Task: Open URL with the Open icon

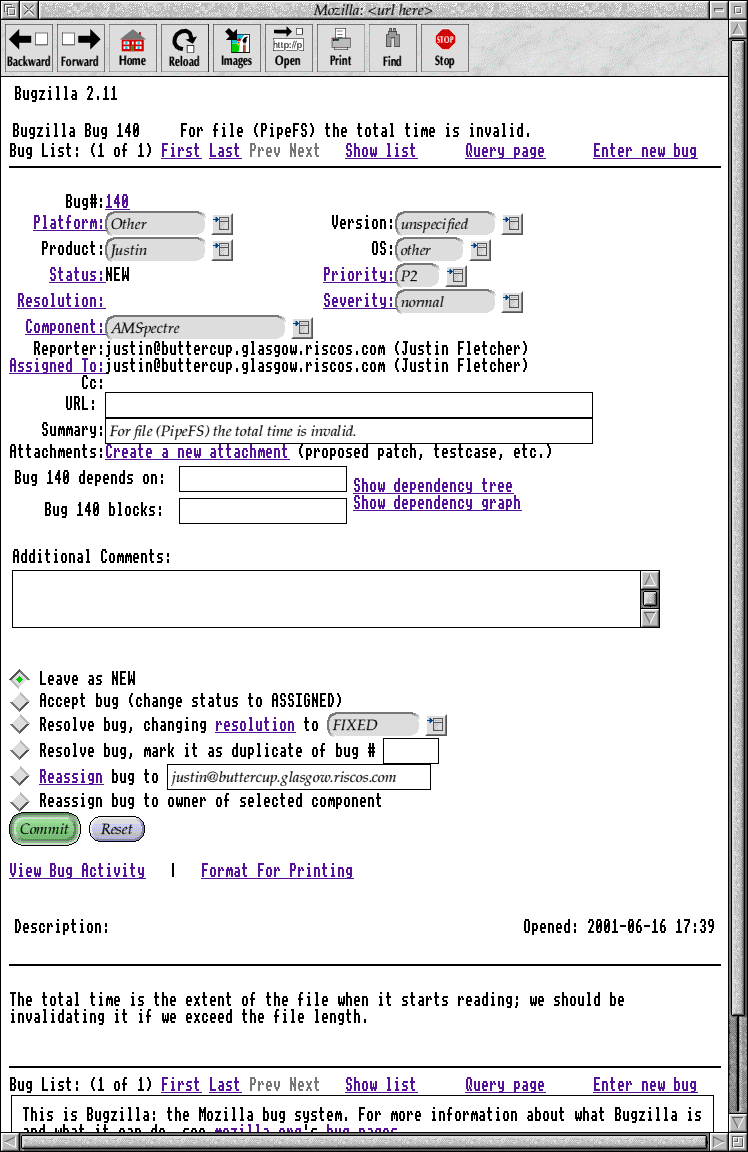Action: pyautogui.click(x=288, y=48)
